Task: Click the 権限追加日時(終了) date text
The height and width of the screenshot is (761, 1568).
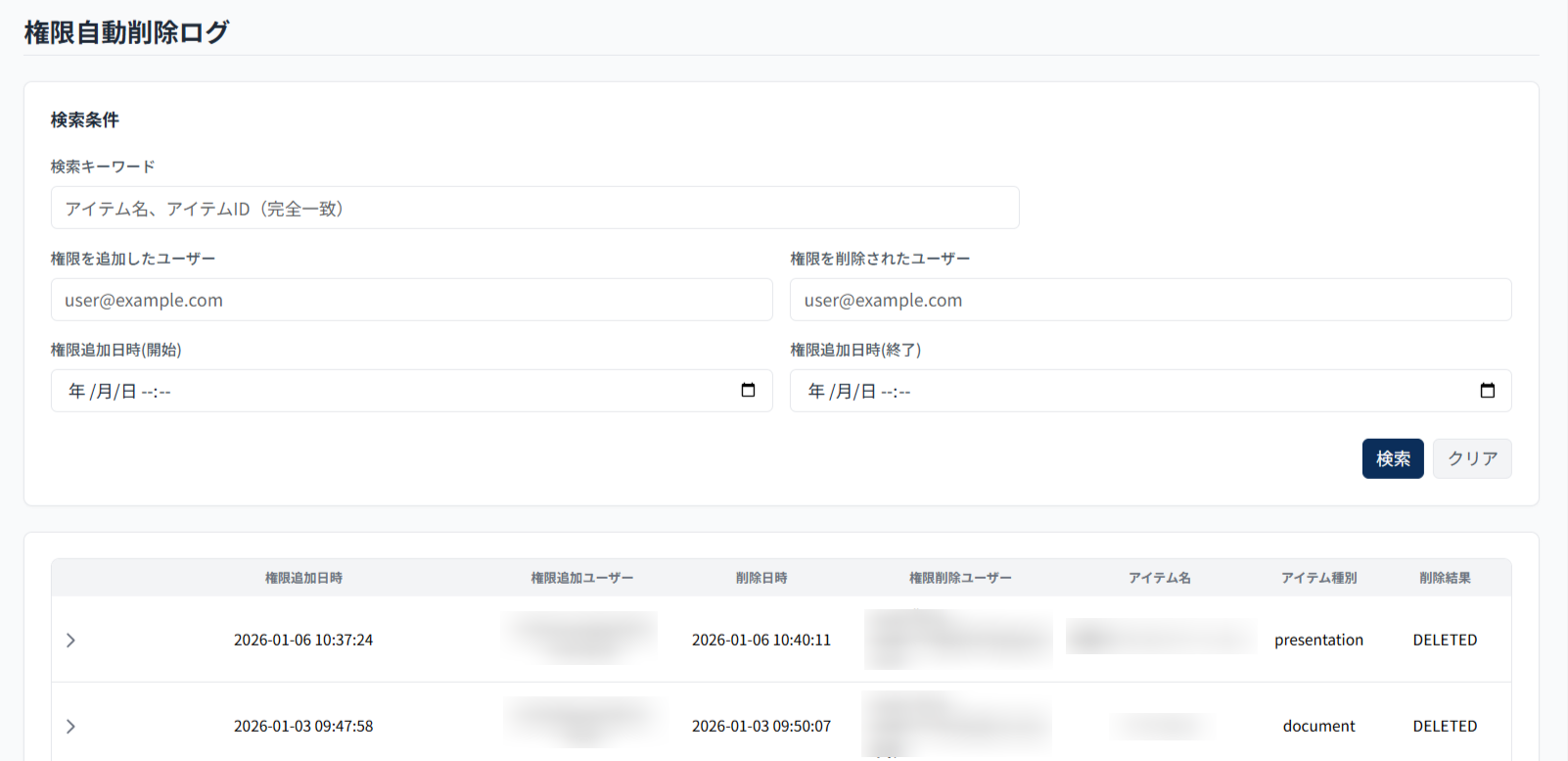Action: click(x=858, y=392)
